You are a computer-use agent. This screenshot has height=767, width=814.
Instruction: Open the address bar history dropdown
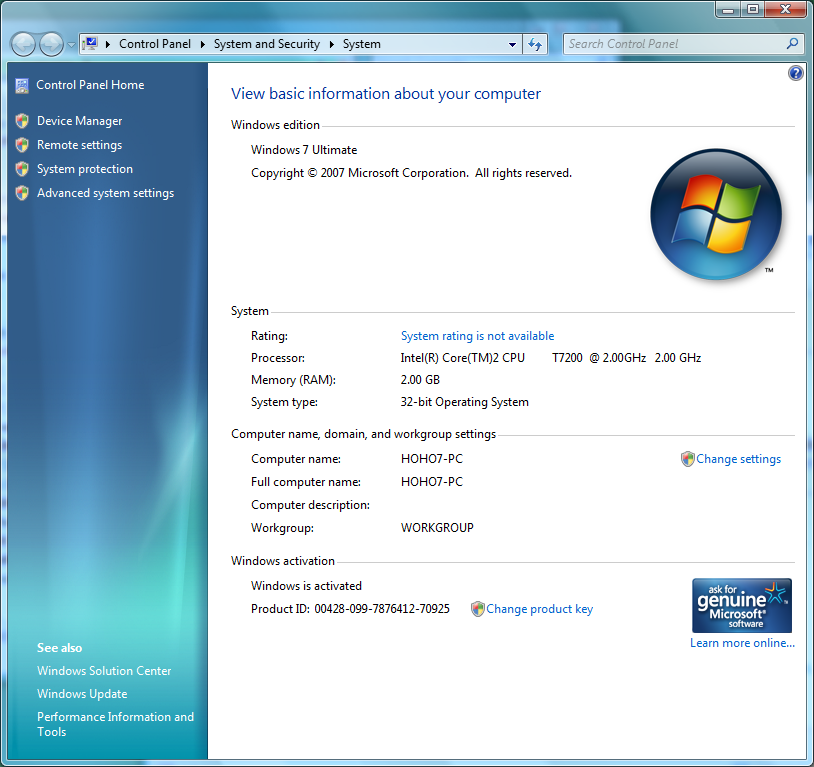point(512,45)
